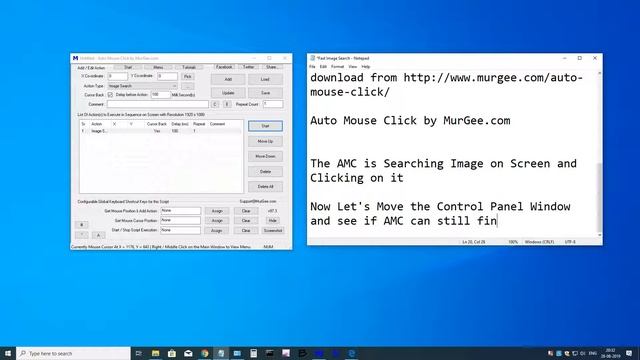Screen dimensions: 640x360
Task: Click the Y Co-ordinate input field
Action: coord(167,76)
